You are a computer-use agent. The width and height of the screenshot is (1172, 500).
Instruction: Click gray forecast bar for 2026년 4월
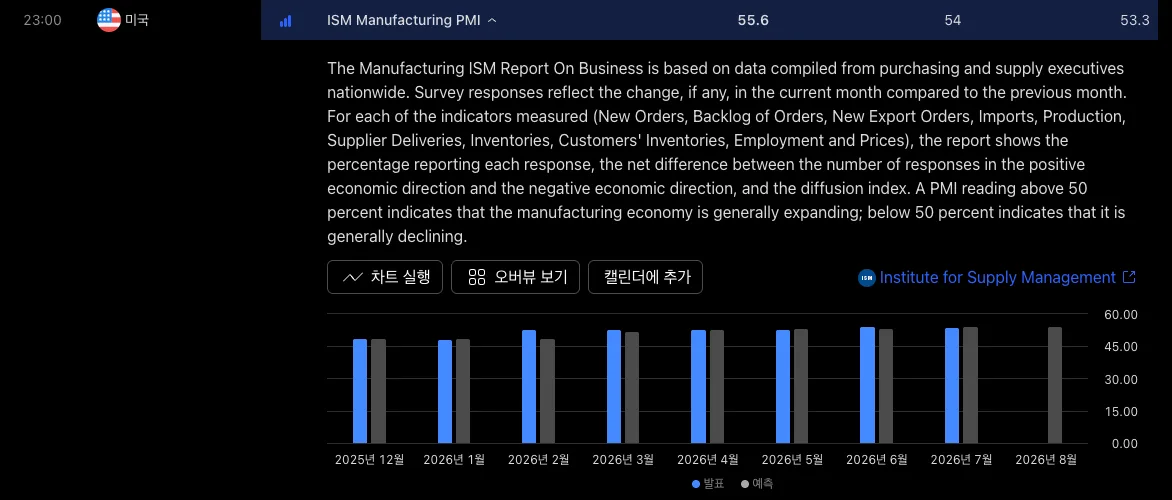(x=716, y=387)
